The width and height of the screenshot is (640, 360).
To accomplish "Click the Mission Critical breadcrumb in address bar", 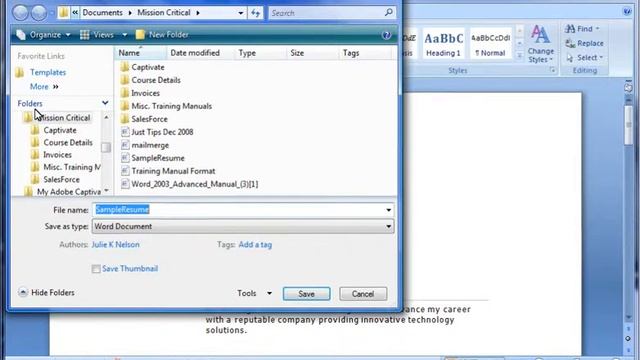I will [164, 13].
